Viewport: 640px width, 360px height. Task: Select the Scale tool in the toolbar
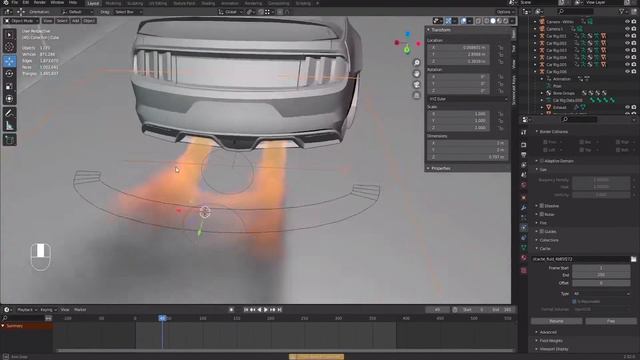(9, 87)
